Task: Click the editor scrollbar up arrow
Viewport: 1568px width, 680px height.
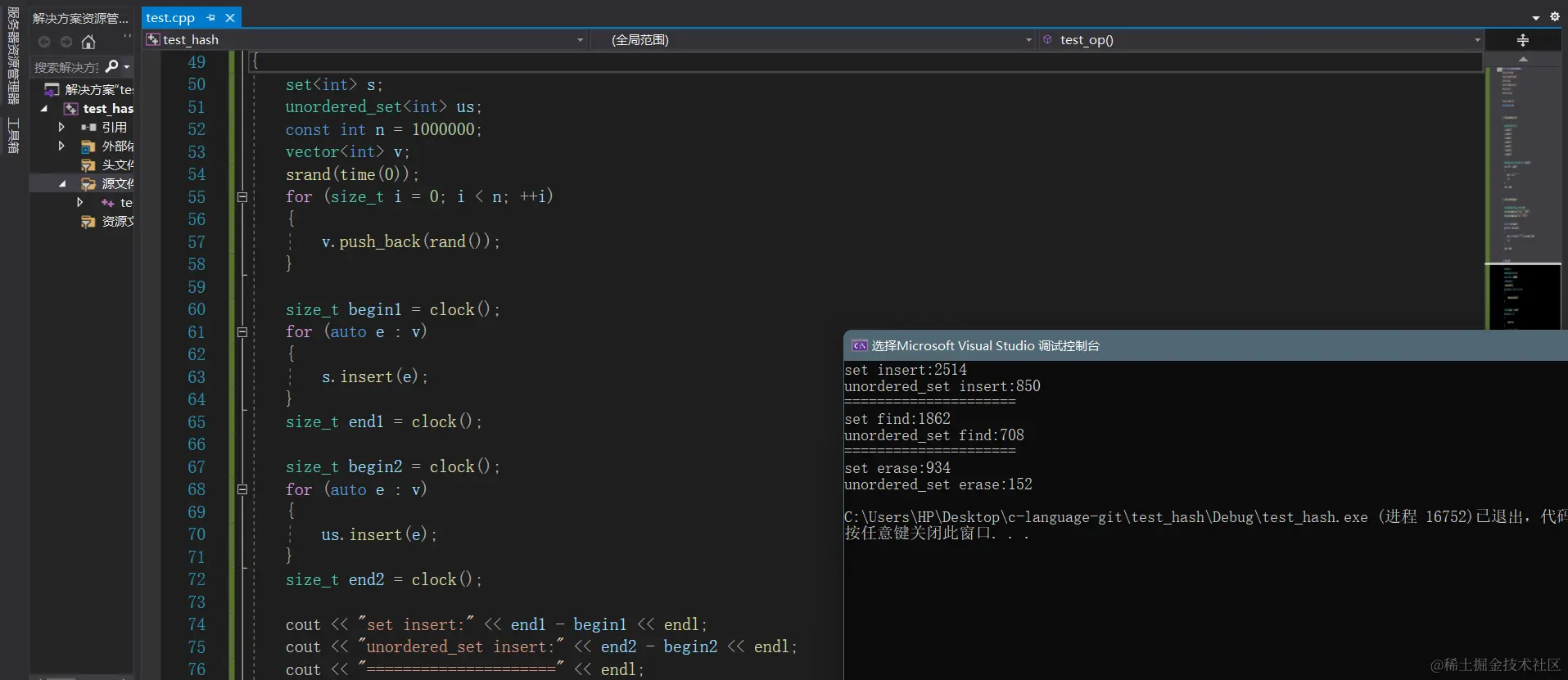Action: 1523,60
